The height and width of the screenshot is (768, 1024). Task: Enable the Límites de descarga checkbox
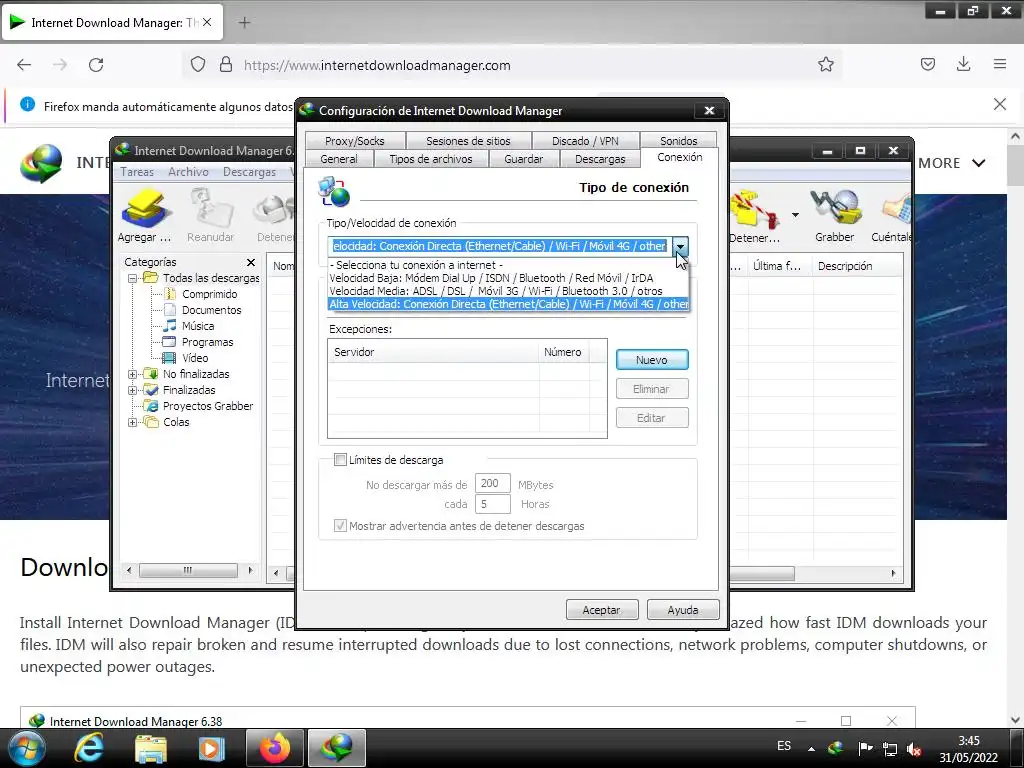340,460
